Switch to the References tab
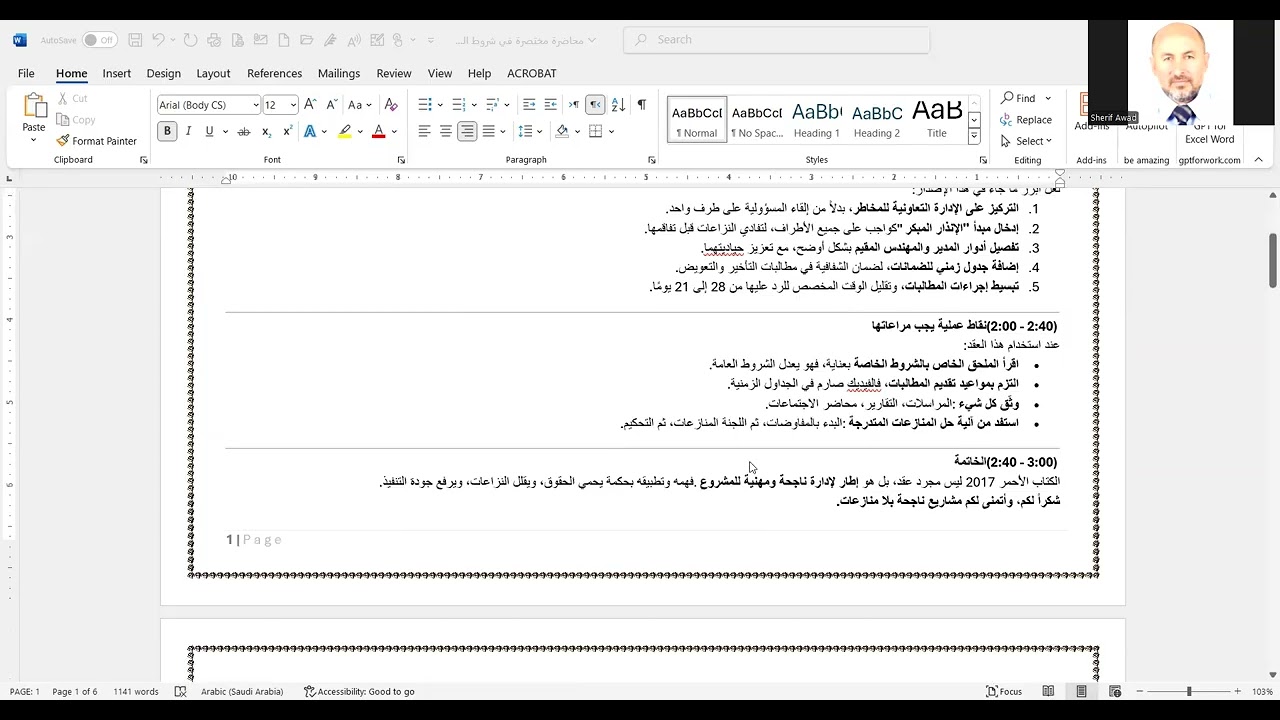Viewport: 1280px width, 720px height. 274,73
